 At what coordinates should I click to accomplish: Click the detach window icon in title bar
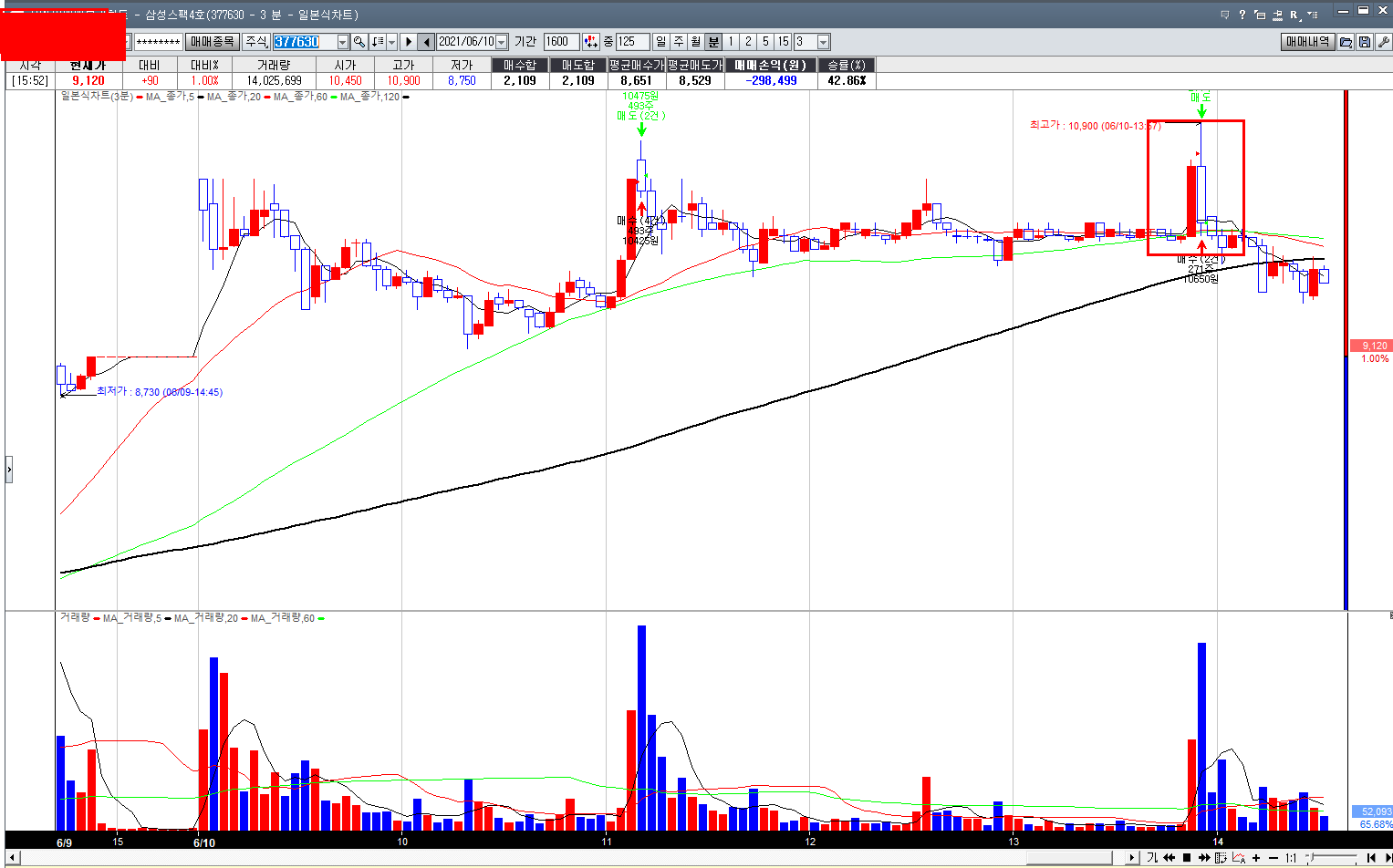point(1260,15)
